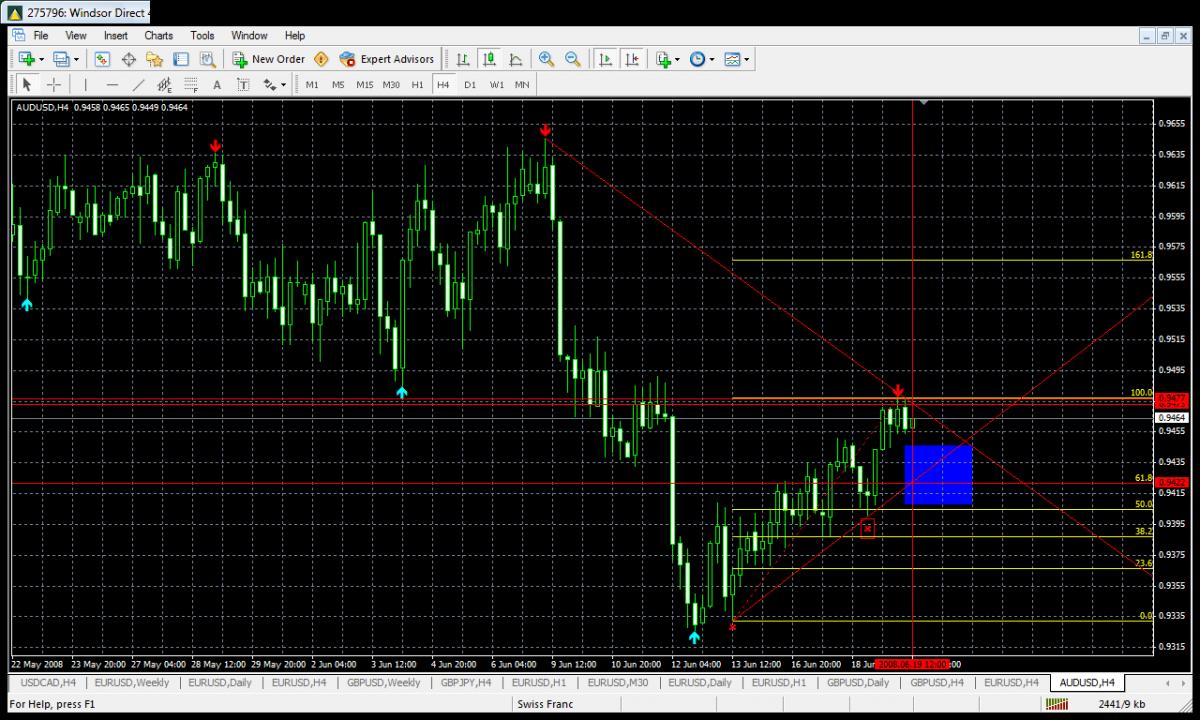Set timeframe to M30
Screen dimensions: 1200x720
coord(391,85)
